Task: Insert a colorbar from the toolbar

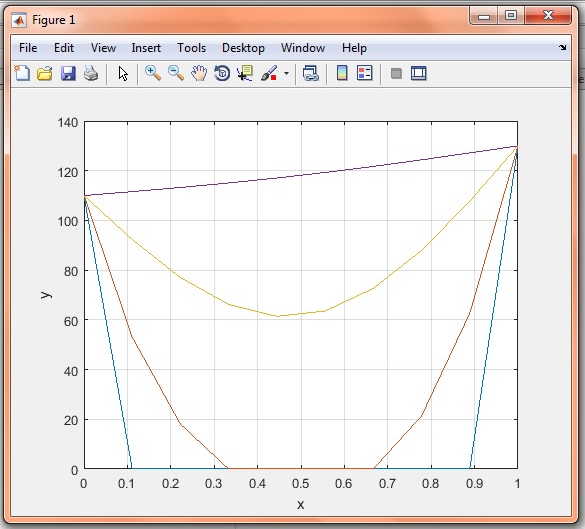Action: (342, 73)
